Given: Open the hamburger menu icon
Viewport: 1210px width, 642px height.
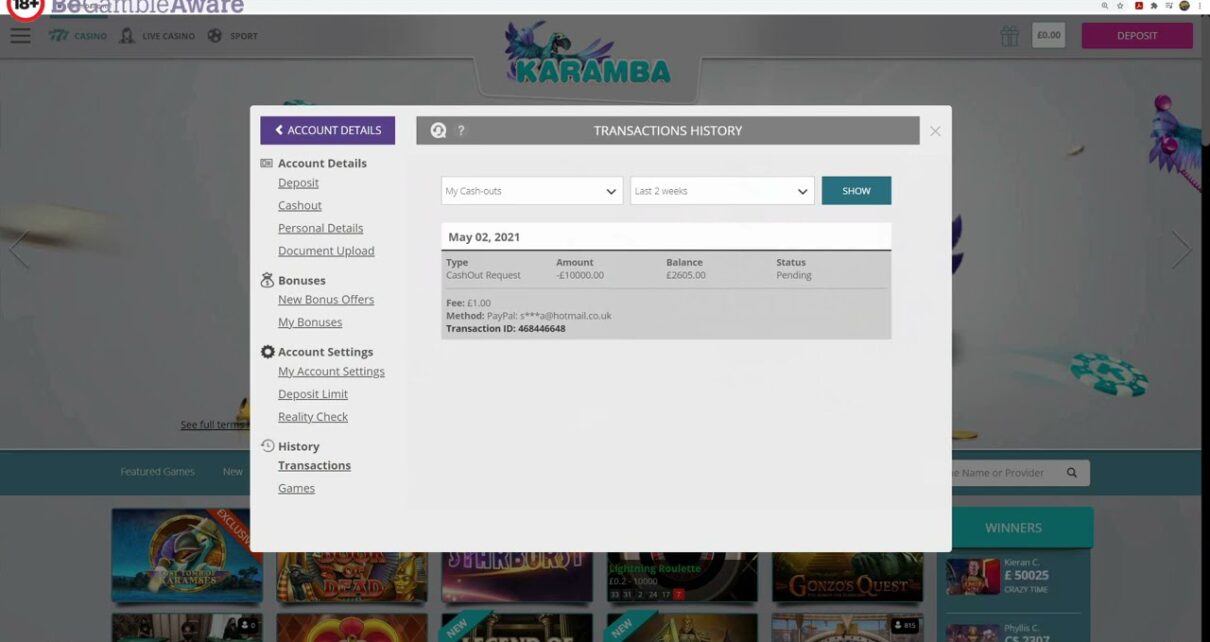Looking at the screenshot, I should click(20, 36).
